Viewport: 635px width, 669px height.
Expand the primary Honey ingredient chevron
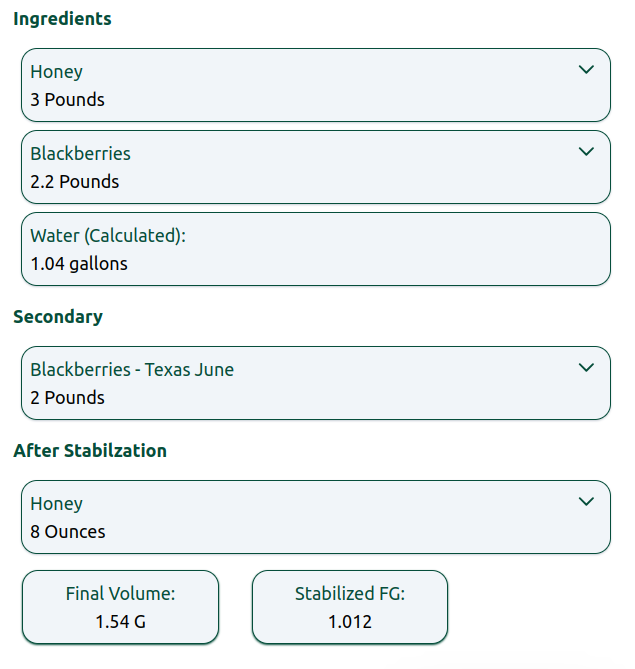click(586, 70)
